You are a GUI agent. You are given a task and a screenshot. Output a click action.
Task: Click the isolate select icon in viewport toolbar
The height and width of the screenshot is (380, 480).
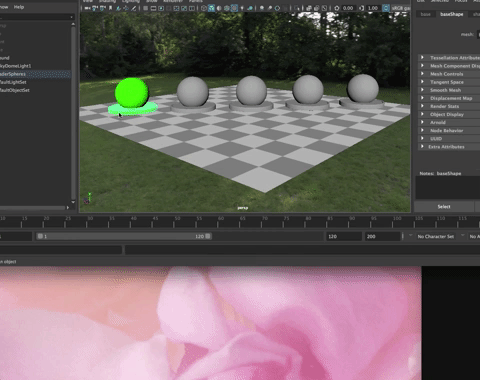pos(297,8)
